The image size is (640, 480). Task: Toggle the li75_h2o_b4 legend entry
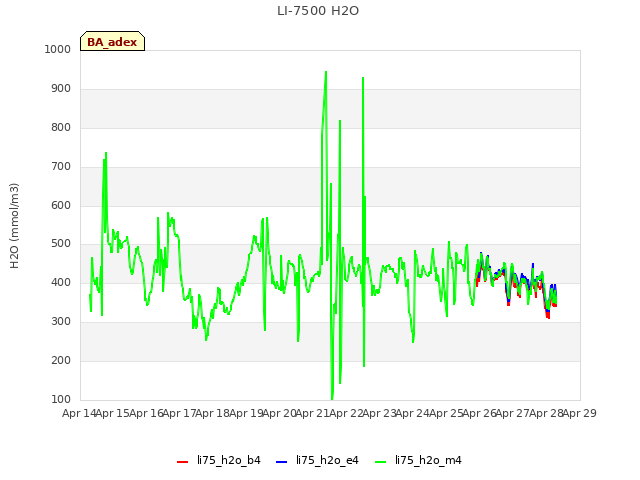tap(219, 460)
